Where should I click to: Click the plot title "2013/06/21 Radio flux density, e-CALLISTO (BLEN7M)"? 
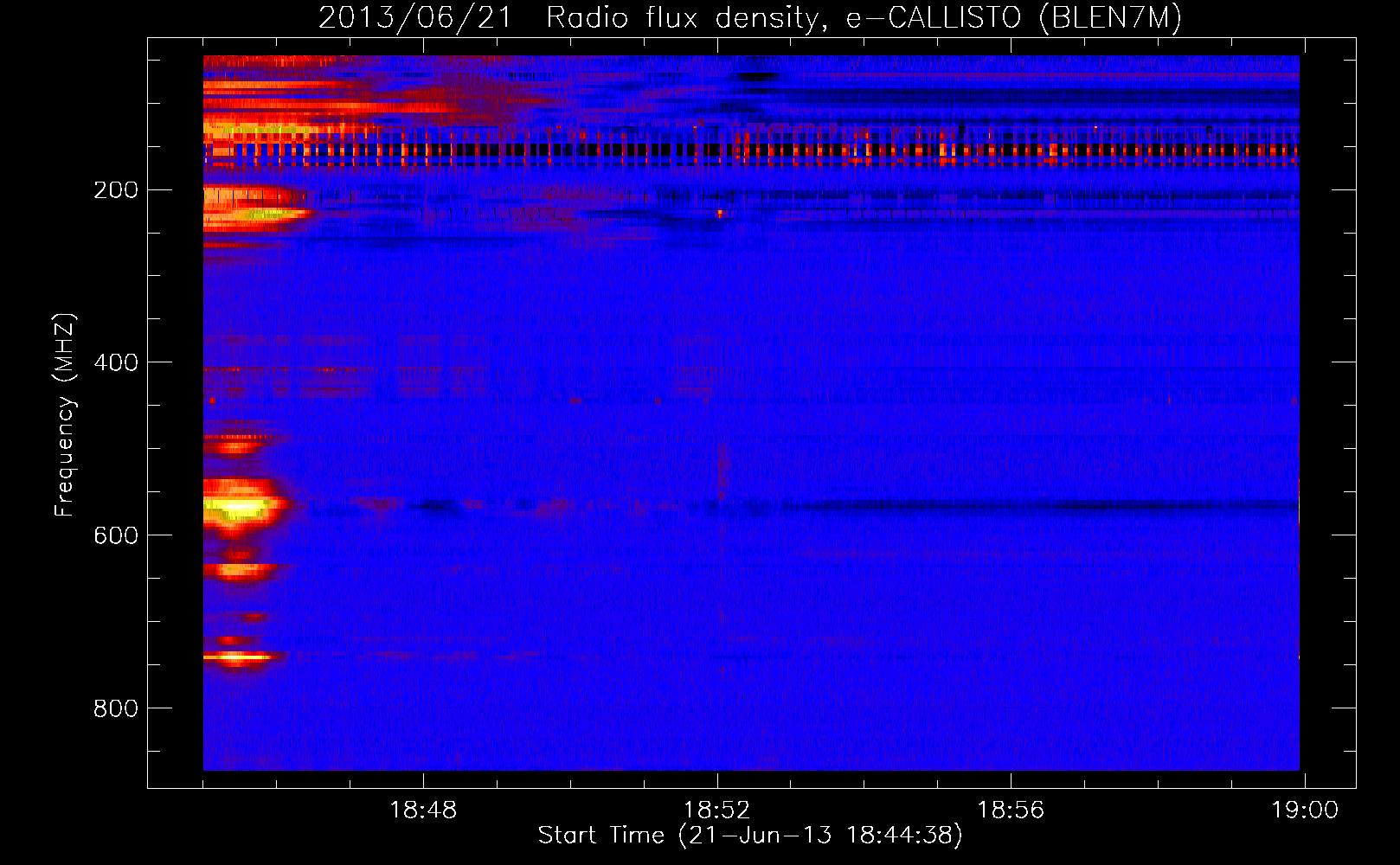[750, 17]
